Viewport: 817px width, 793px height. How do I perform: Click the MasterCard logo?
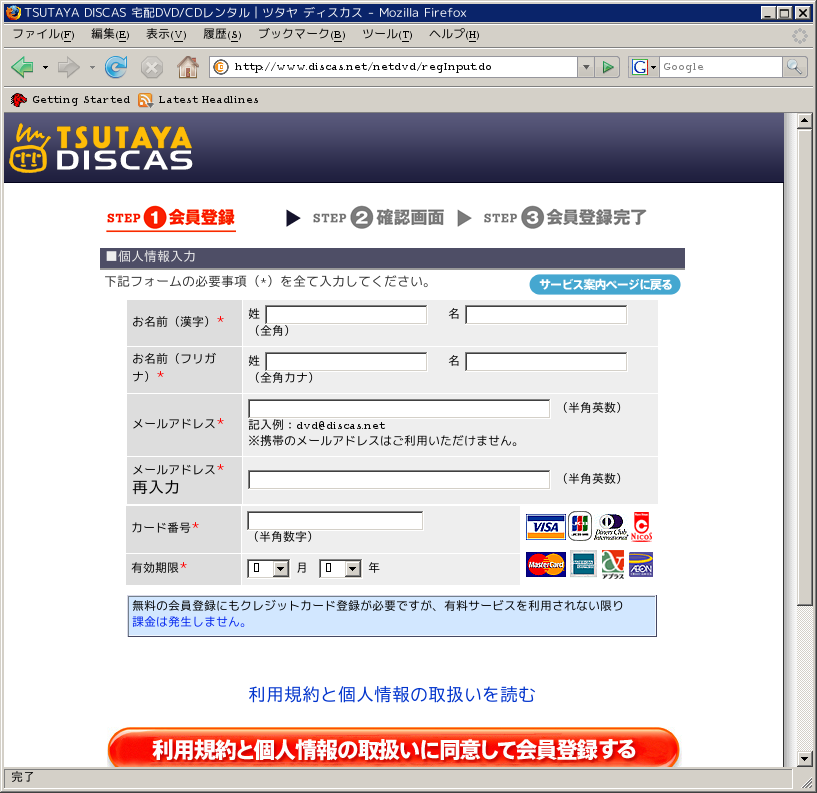point(546,565)
